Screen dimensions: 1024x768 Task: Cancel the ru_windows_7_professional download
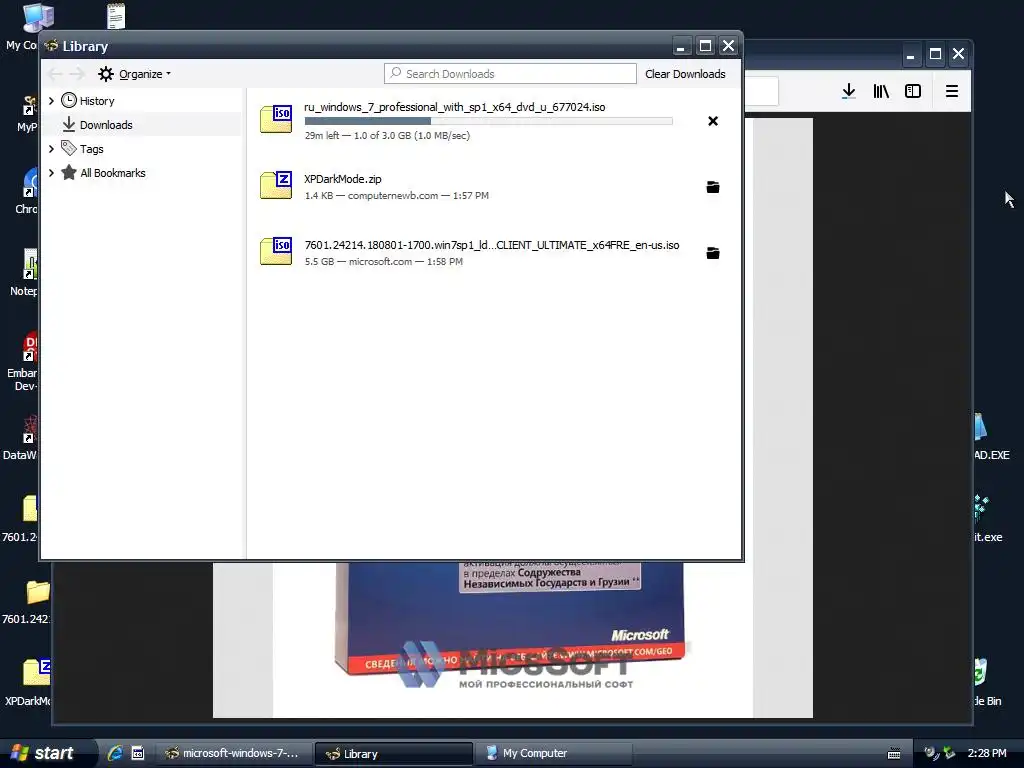(712, 121)
